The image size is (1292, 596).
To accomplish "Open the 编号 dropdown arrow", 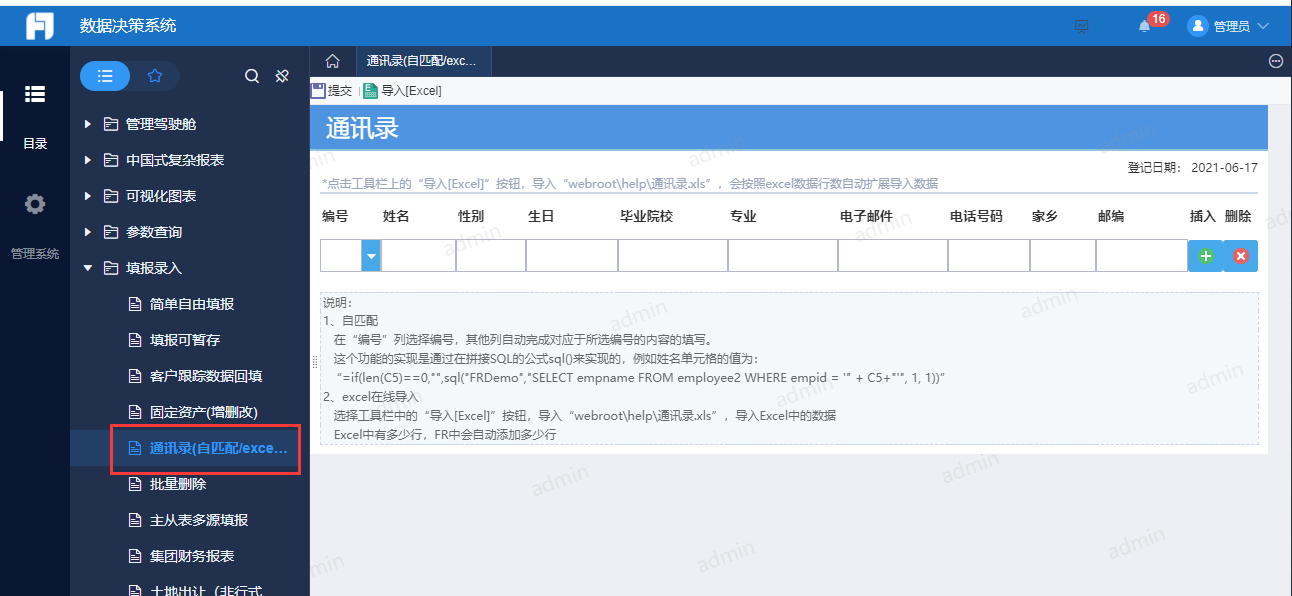I will click(371, 256).
